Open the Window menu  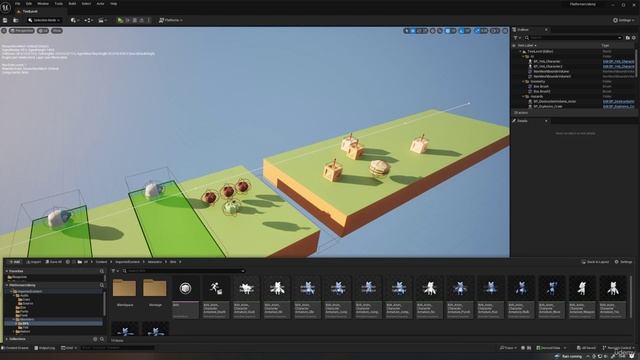pyautogui.click(x=43, y=4)
